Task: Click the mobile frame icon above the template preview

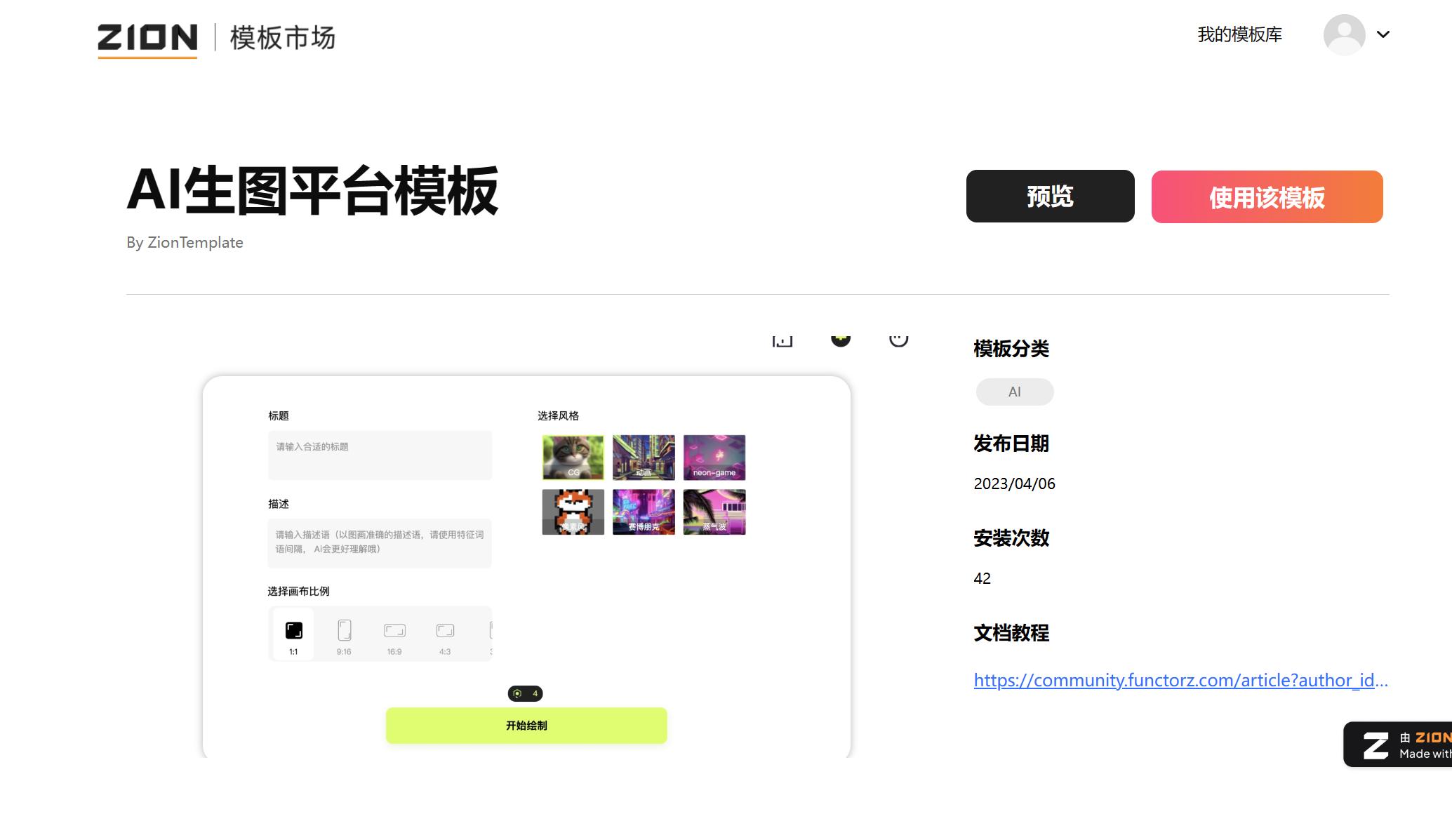Action: [781, 339]
